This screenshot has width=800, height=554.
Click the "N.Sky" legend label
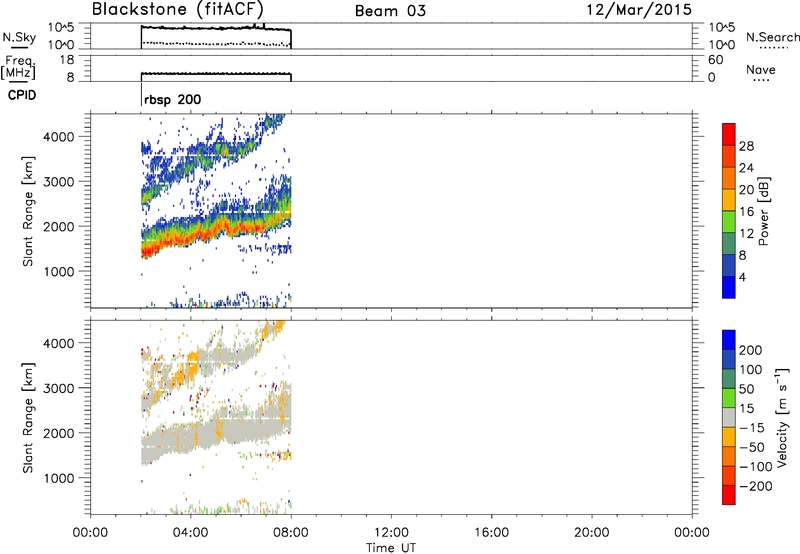coord(19,38)
